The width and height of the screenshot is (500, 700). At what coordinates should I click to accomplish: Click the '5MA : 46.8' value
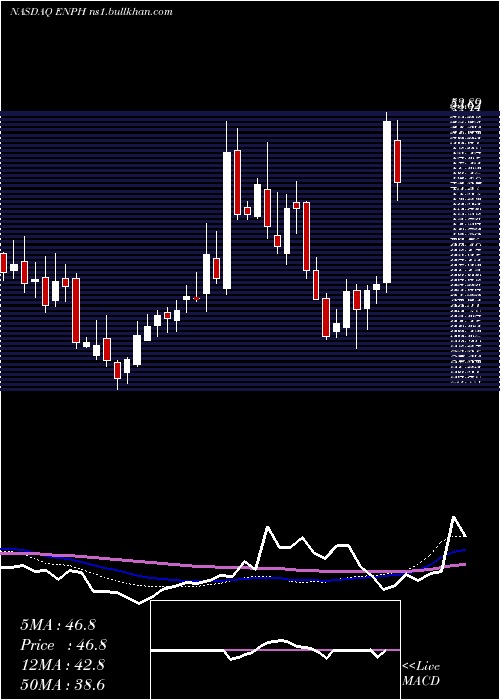tap(58, 625)
